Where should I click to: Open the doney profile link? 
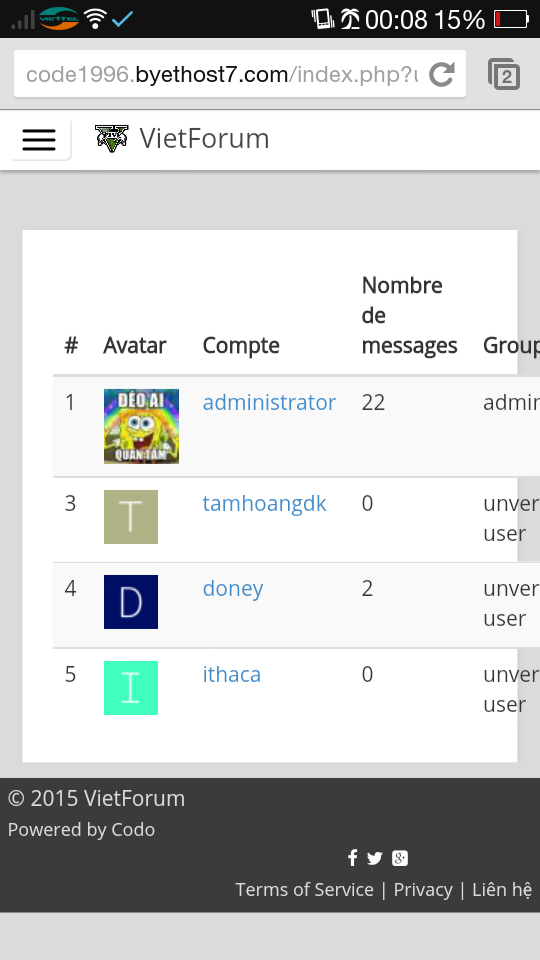pyautogui.click(x=233, y=588)
